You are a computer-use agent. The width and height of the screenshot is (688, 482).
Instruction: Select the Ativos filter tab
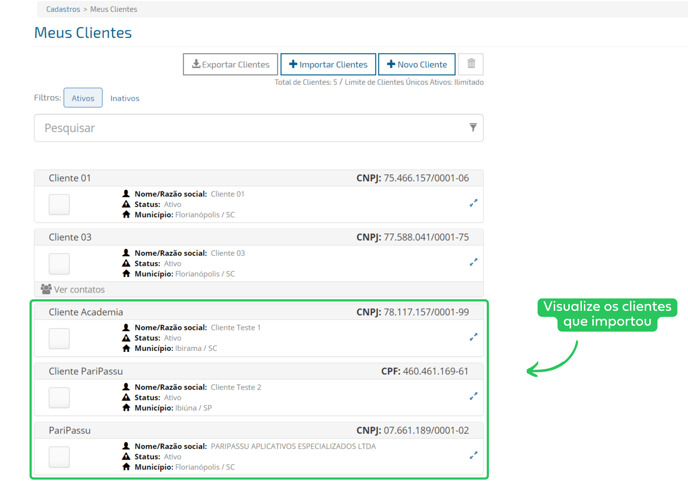[83, 98]
